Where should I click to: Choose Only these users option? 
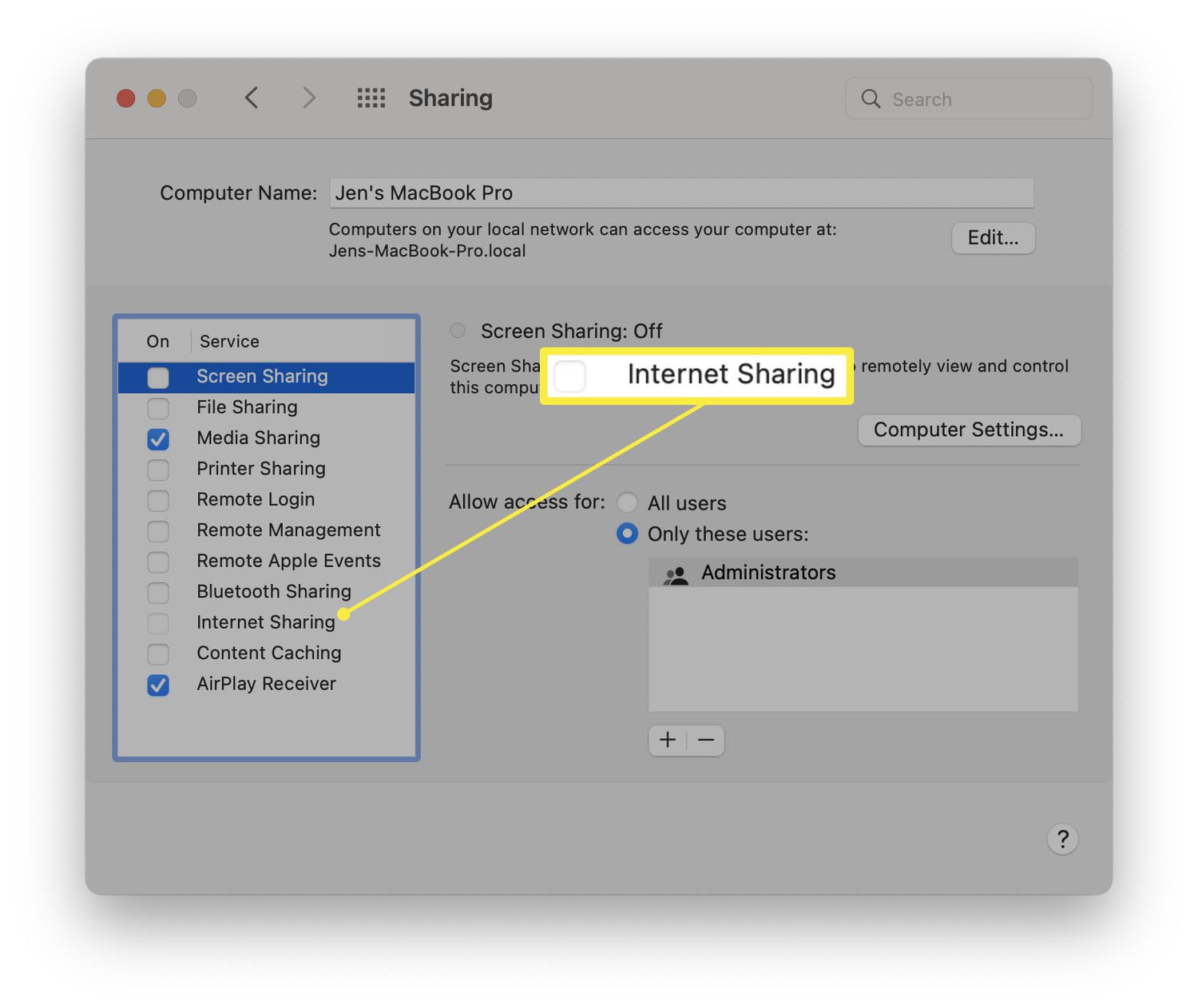click(x=628, y=534)
